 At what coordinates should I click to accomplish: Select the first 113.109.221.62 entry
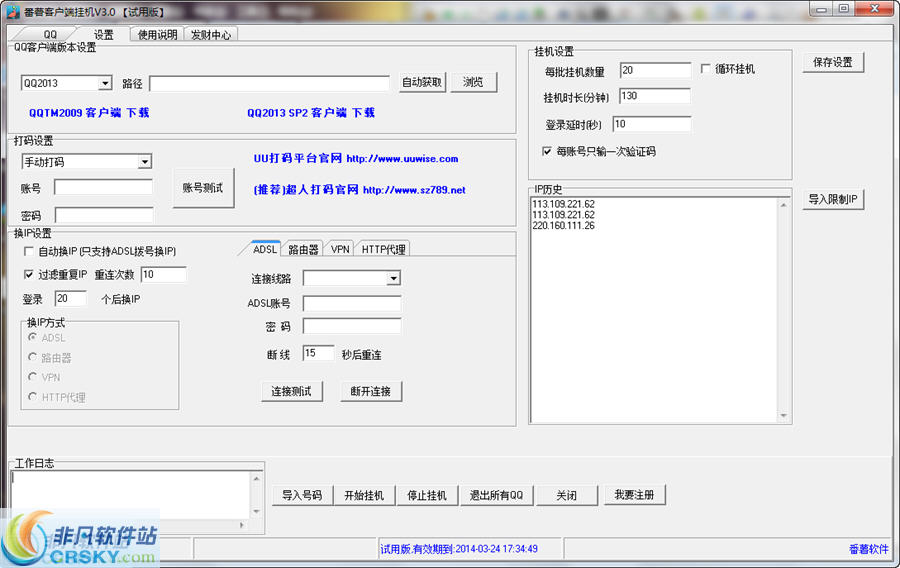(x=564, y=204)
